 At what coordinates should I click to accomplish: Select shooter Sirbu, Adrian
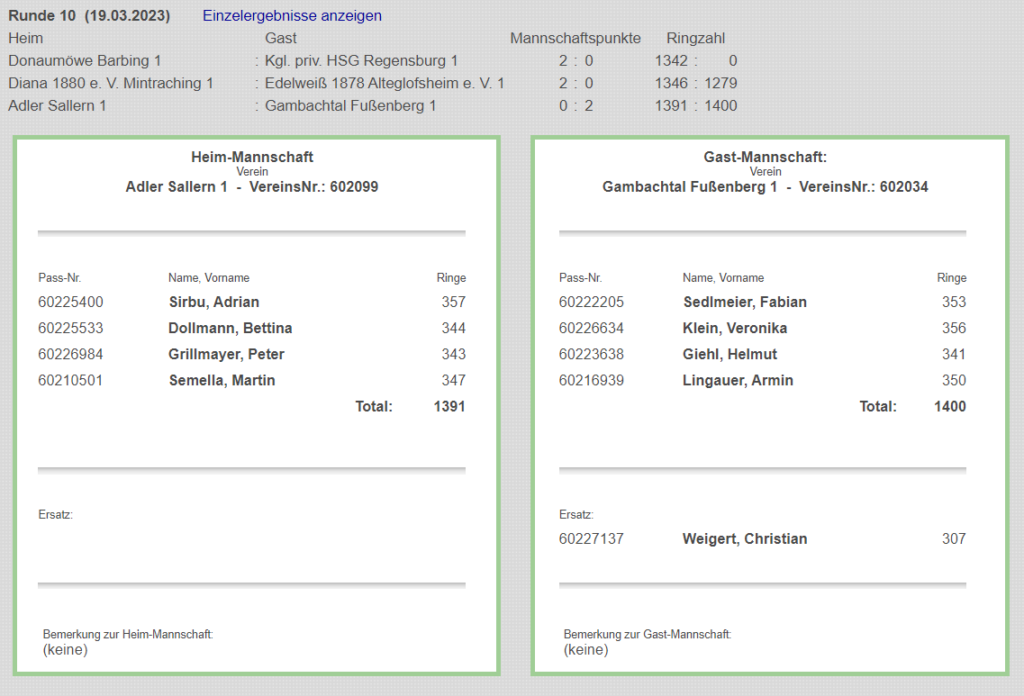pos(214,302)
